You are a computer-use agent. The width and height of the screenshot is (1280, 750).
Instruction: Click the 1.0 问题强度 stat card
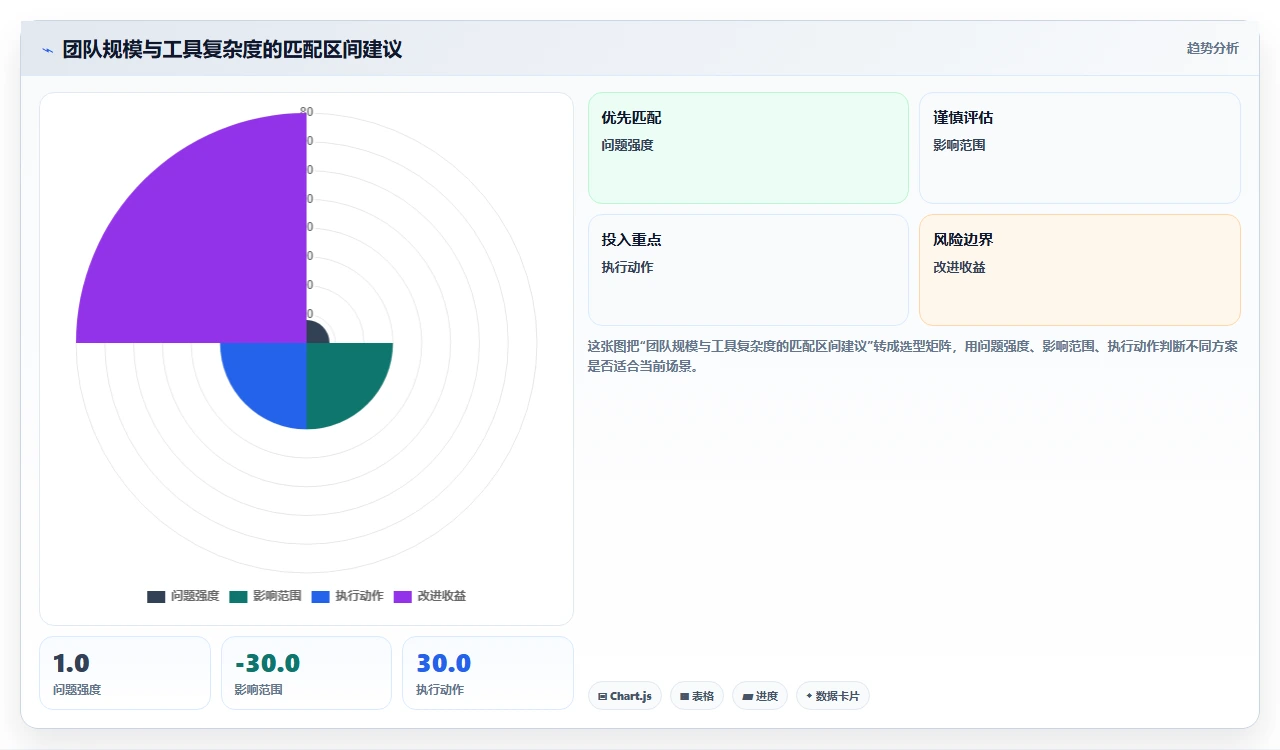[x=125, y=673]
